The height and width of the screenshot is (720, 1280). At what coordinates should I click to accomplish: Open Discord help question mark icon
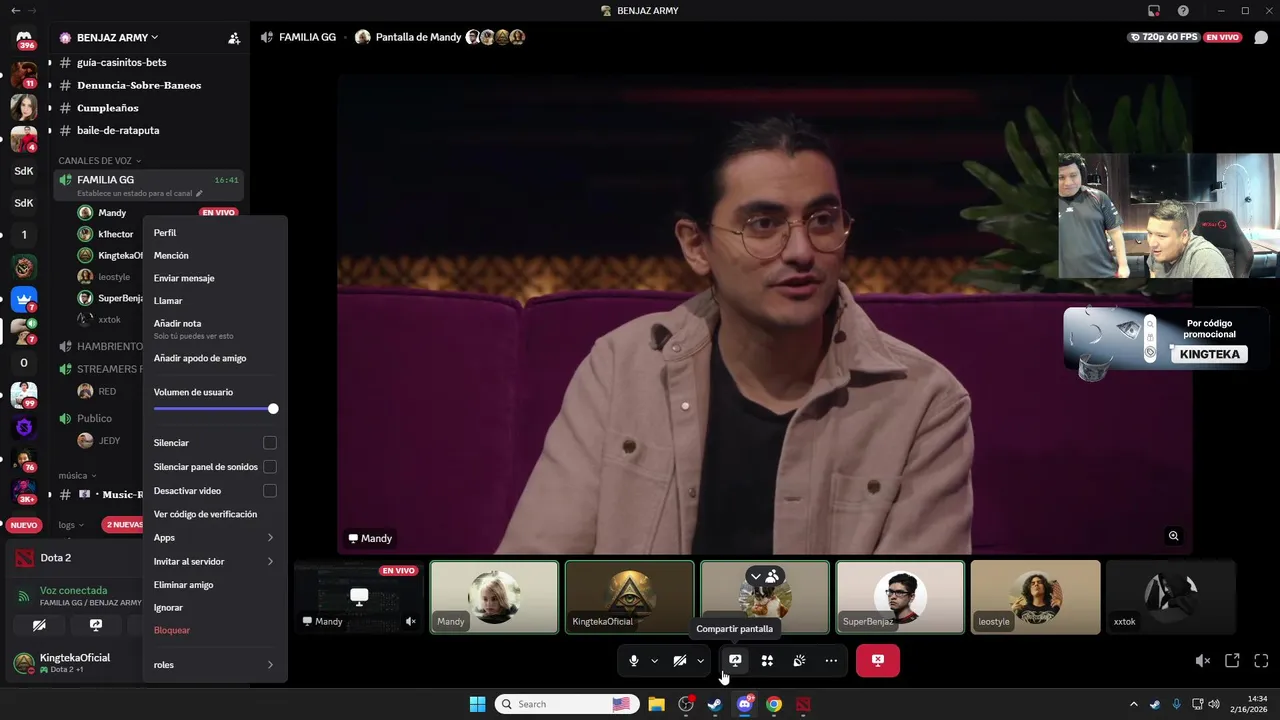(1183, 11)
